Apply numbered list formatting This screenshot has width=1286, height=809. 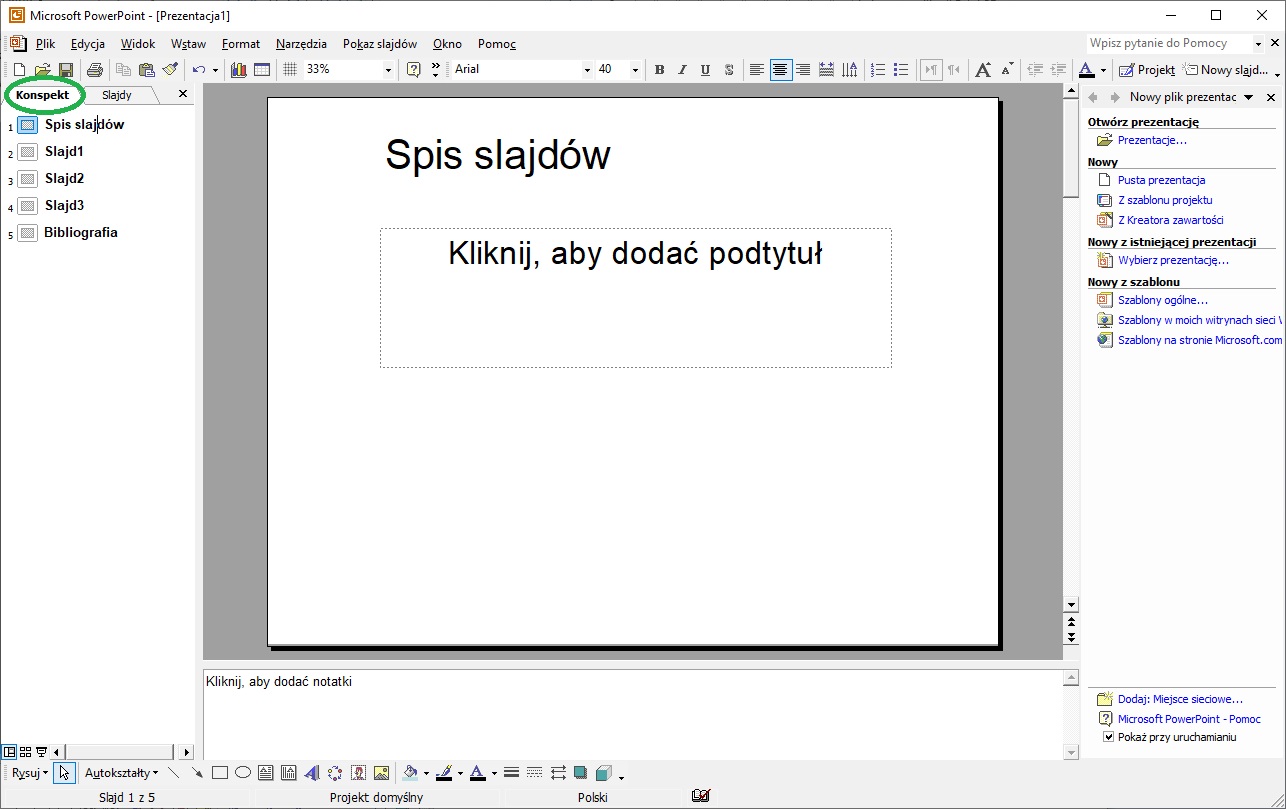click(x=878, y=70)
